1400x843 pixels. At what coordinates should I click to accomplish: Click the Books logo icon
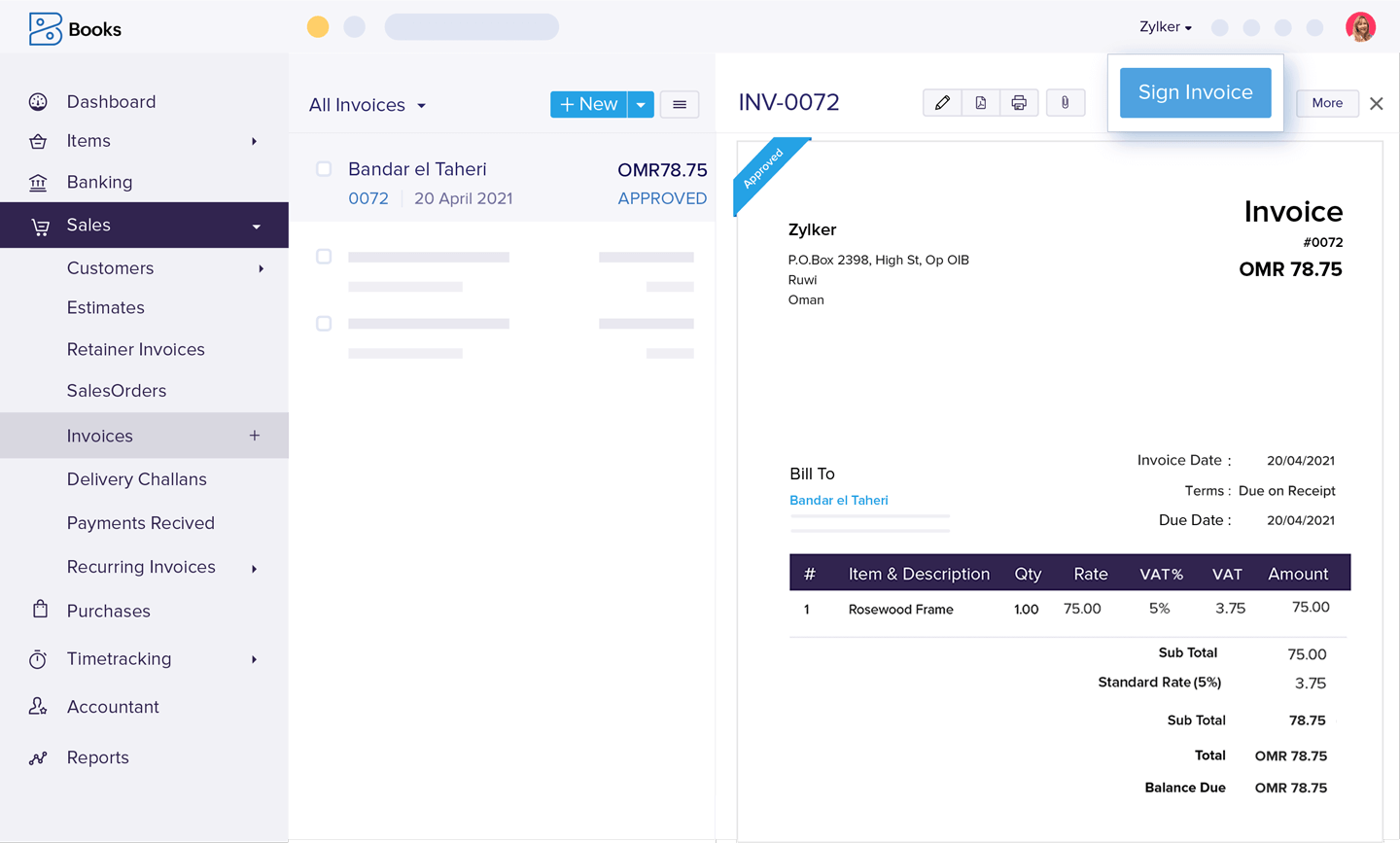click(x=45, y=29)
